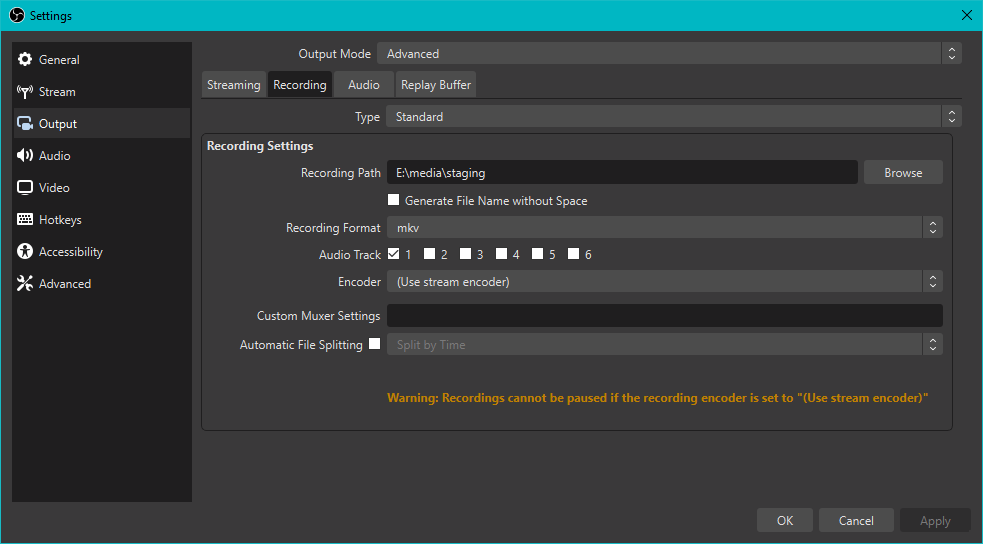Check Audio Track 3 checkbox

[466, 254]
